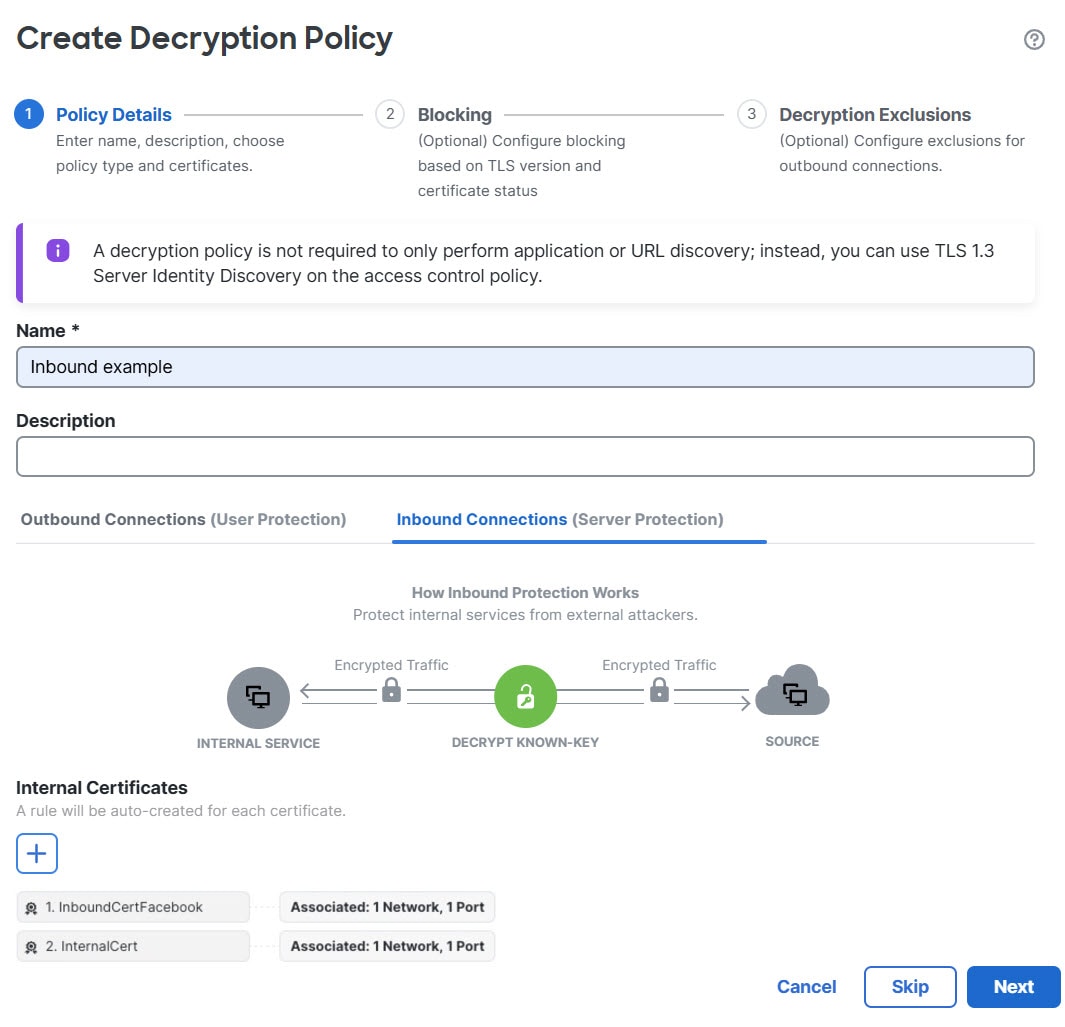Click the Skip button
This screenshot has height=1027, width=1065.
click(x=909, y=986)
